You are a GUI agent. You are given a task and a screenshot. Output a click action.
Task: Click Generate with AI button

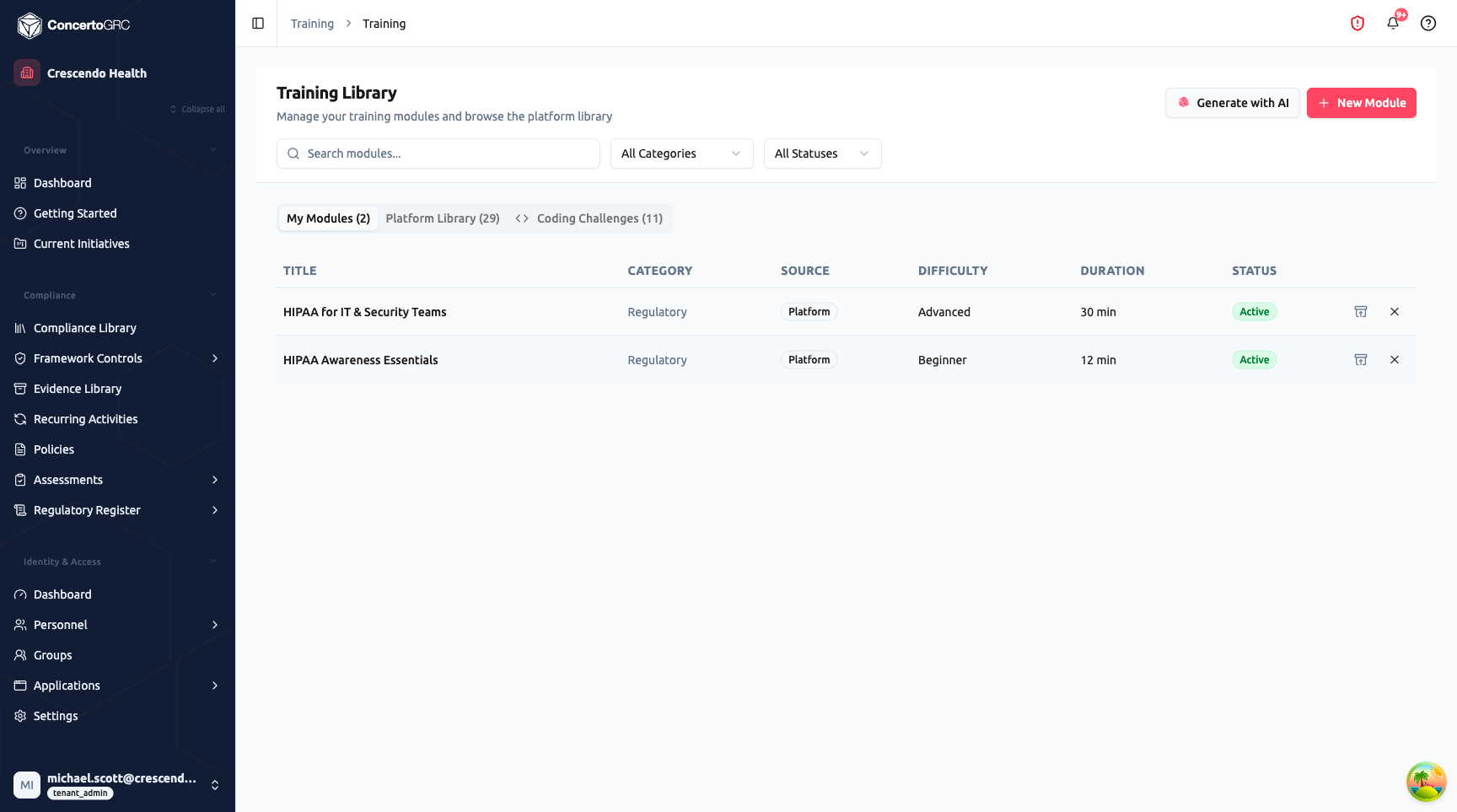[1233, 103]
